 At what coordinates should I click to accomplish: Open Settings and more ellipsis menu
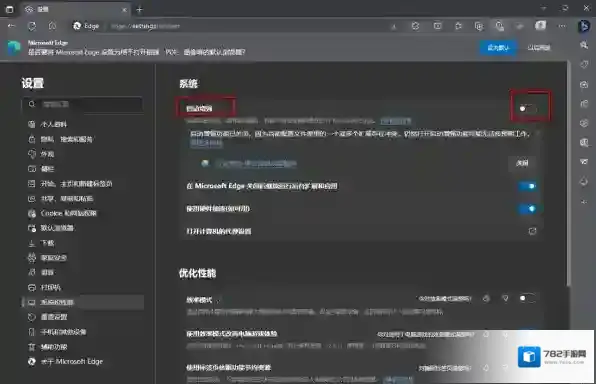(562, 26)
